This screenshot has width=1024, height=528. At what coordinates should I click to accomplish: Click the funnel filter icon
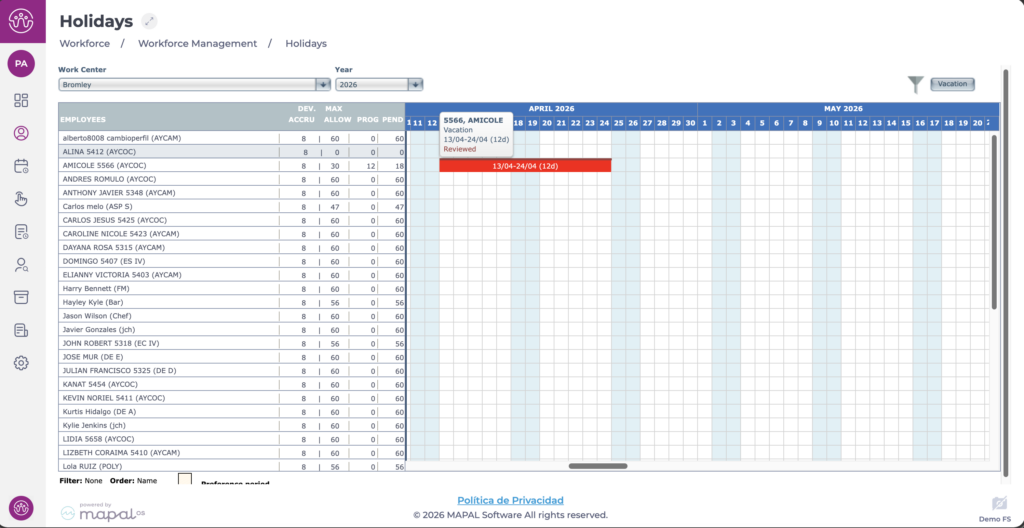click(915, 85)
